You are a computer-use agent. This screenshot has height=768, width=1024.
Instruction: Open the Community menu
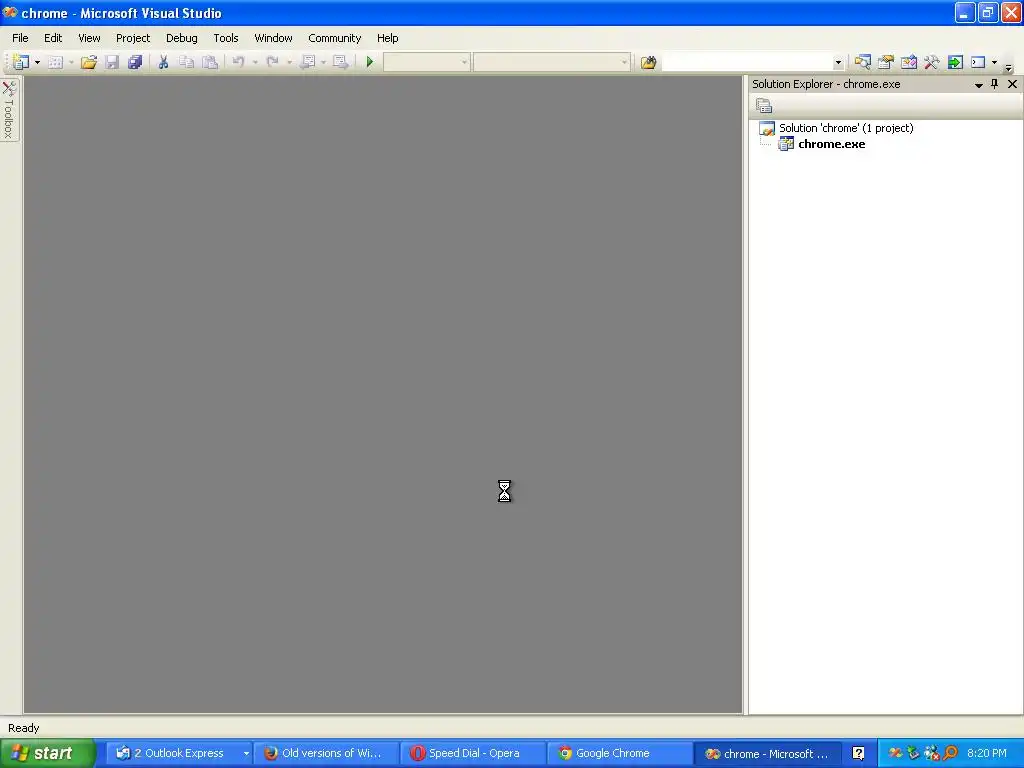[x=334, y=38]
